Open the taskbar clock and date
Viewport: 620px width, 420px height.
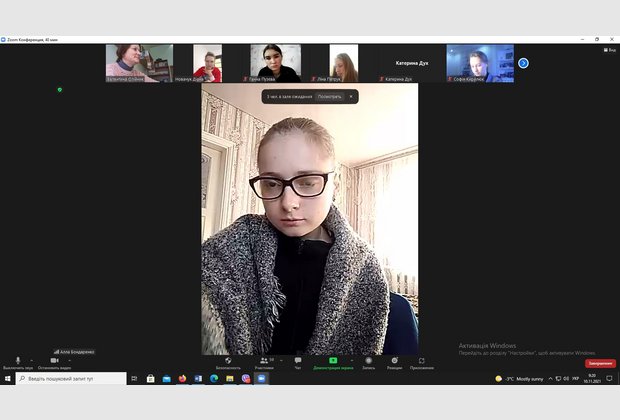coord(592,378)
